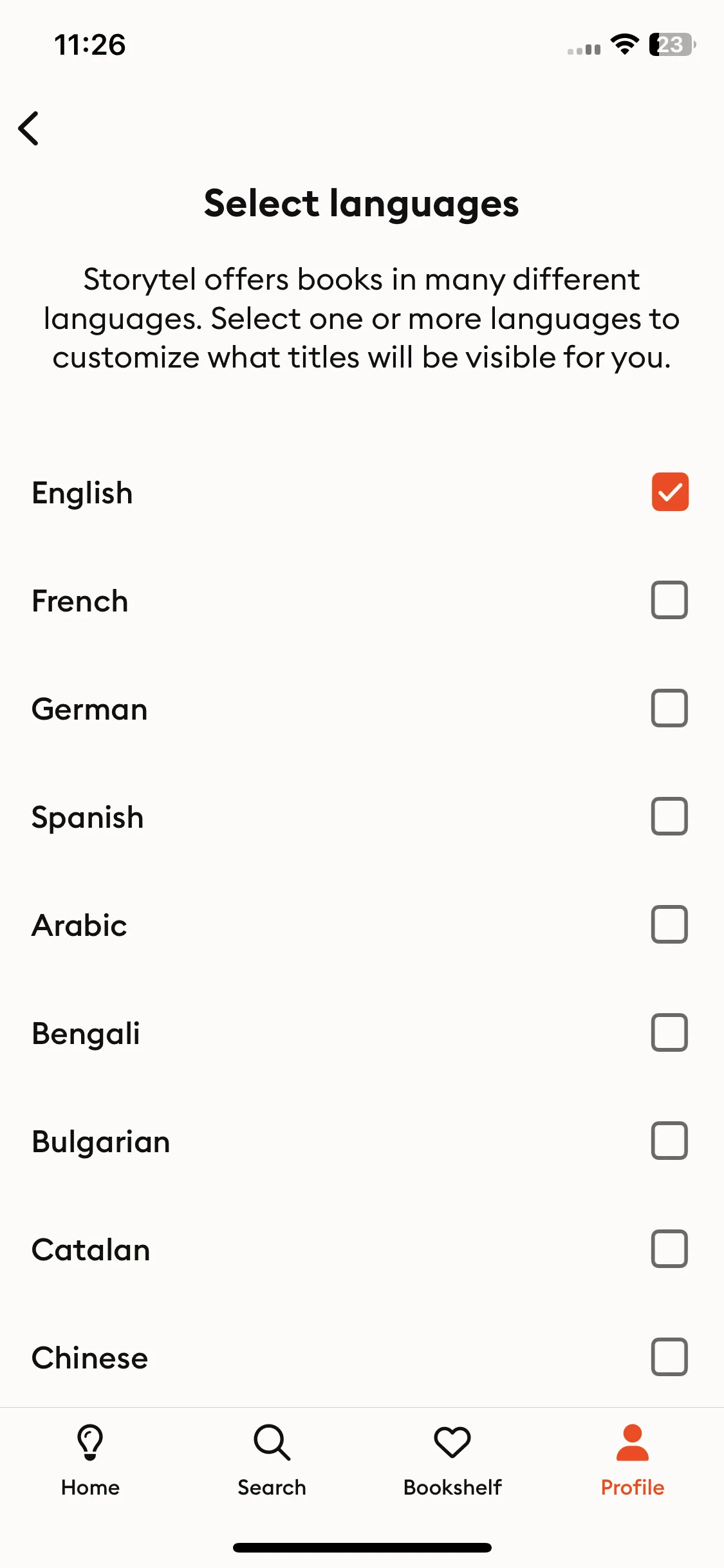Viewport: 724px width, 1568px height.
Task: Tap the Wi-Fi status icon
Action: point(624,44)
